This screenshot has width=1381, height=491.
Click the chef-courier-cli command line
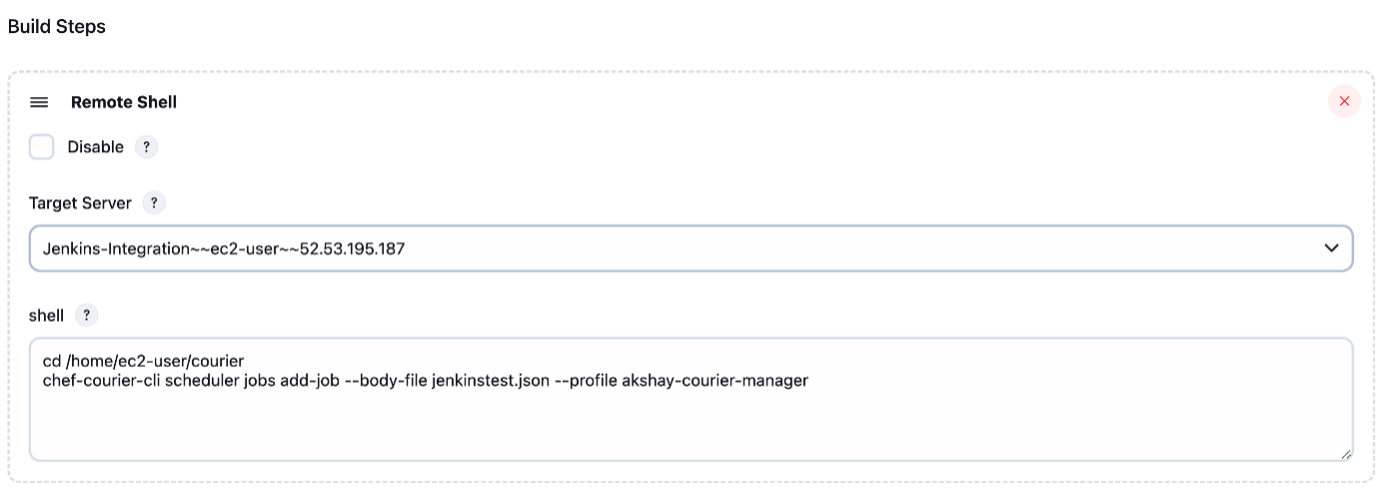coord(200,380)
